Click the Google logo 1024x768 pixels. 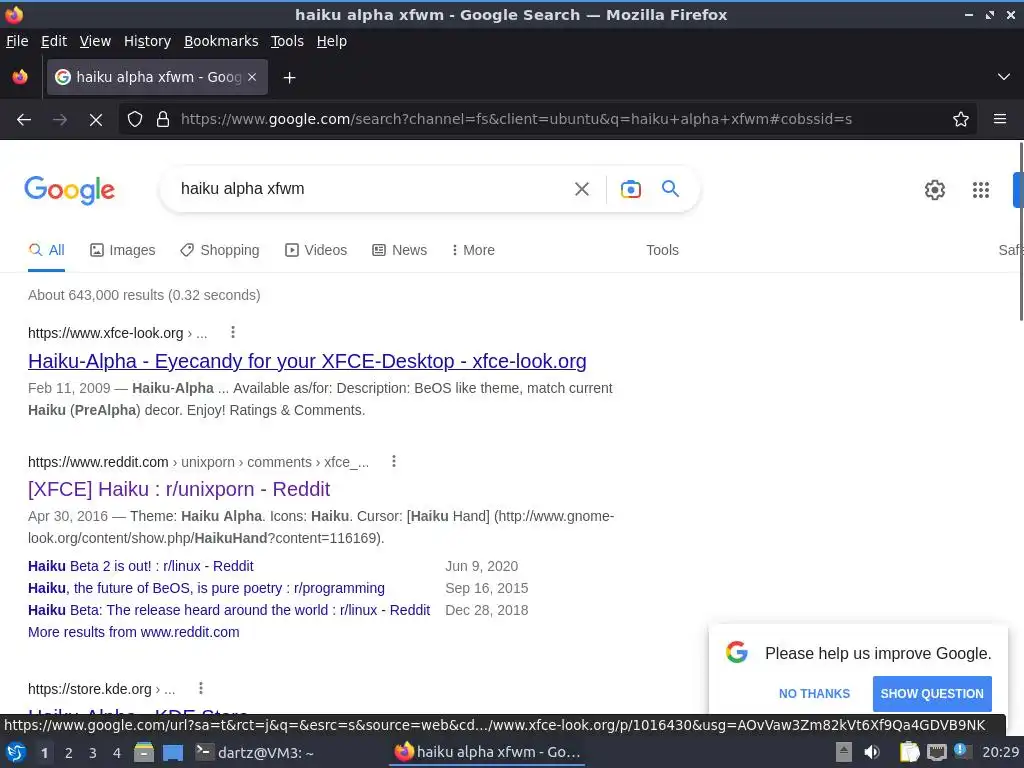[69, 190]
